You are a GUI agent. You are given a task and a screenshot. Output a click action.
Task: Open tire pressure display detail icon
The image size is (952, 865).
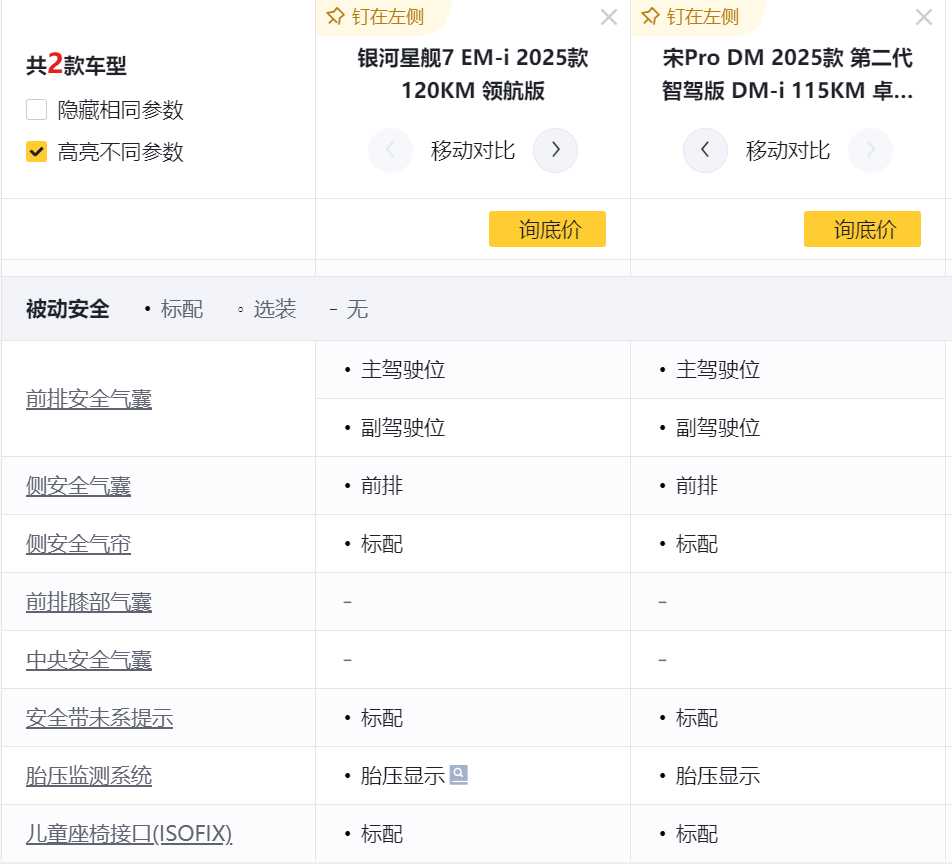click(458, 775)
